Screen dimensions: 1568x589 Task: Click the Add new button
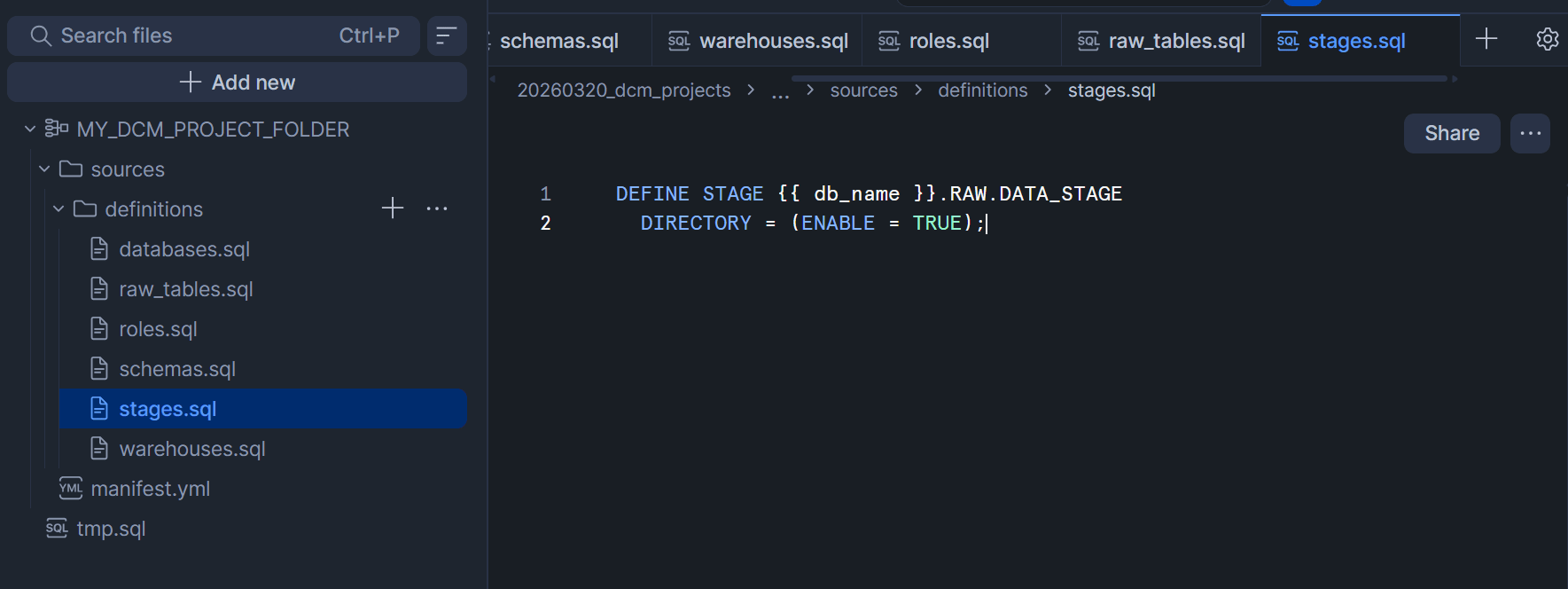[237, 82]
